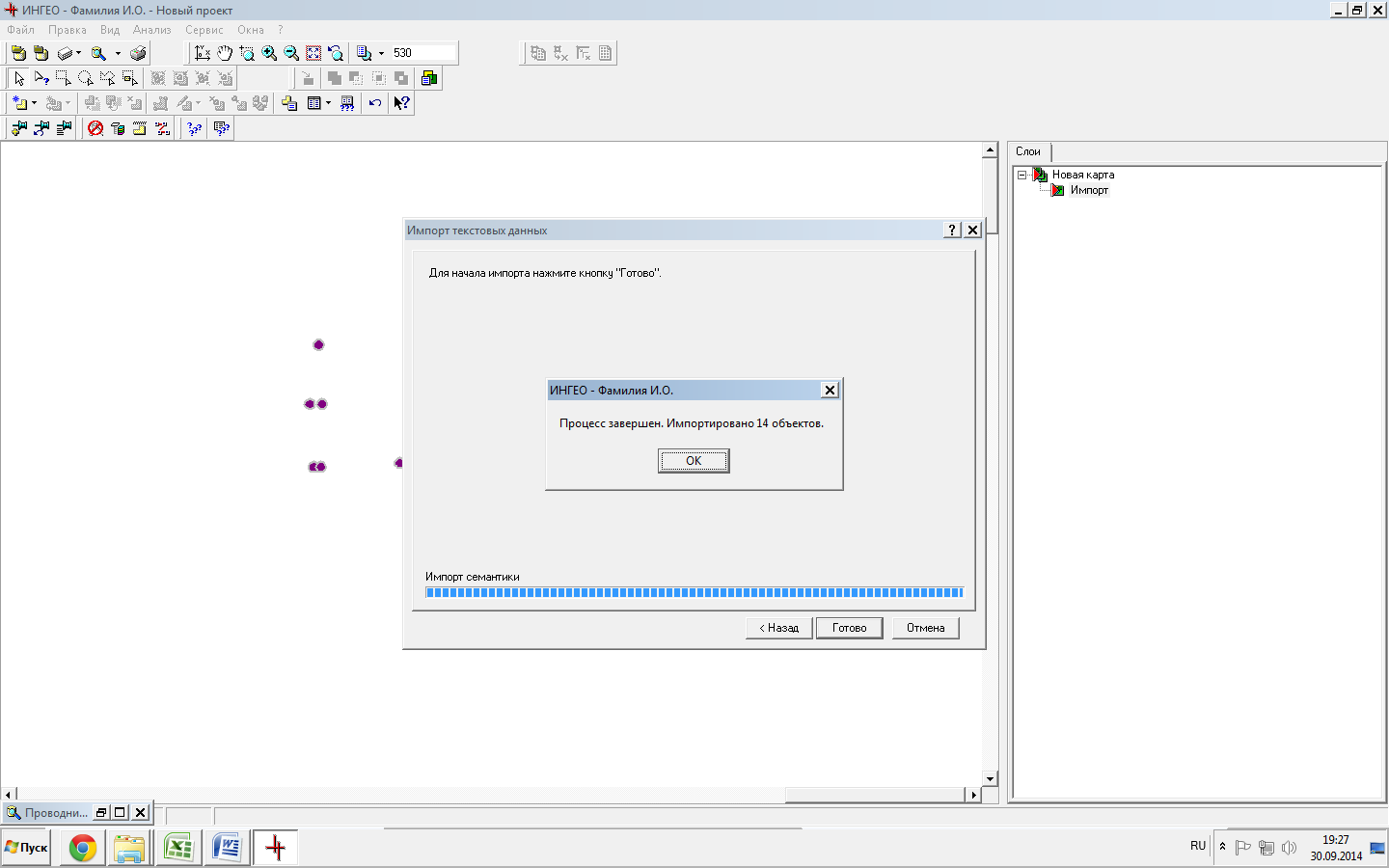Select the arrow pointer selection tool
This screenshot has width=1389, height=868.
(x=19, y=78)
